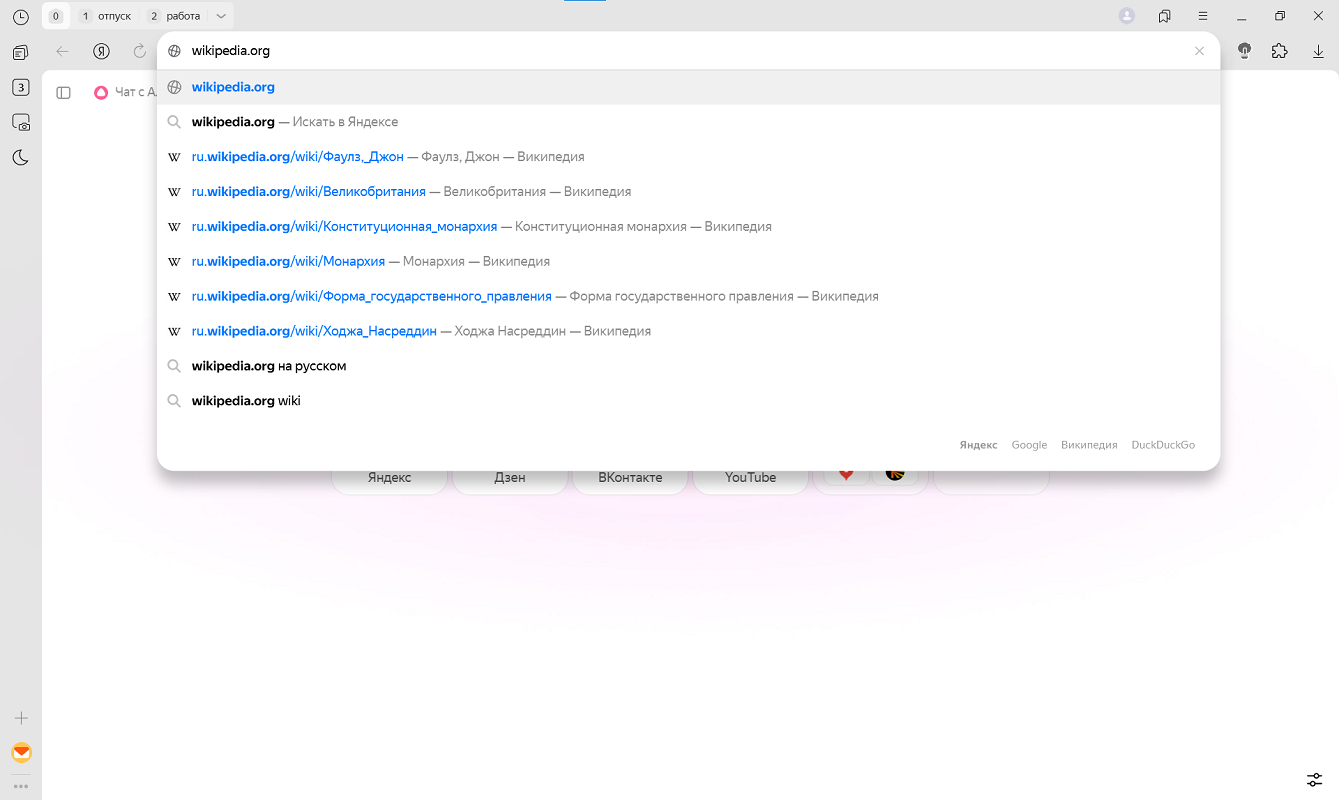Expand the tab groups dropdown chevron
Screen dimensions: 1339x800
[221, 16]
